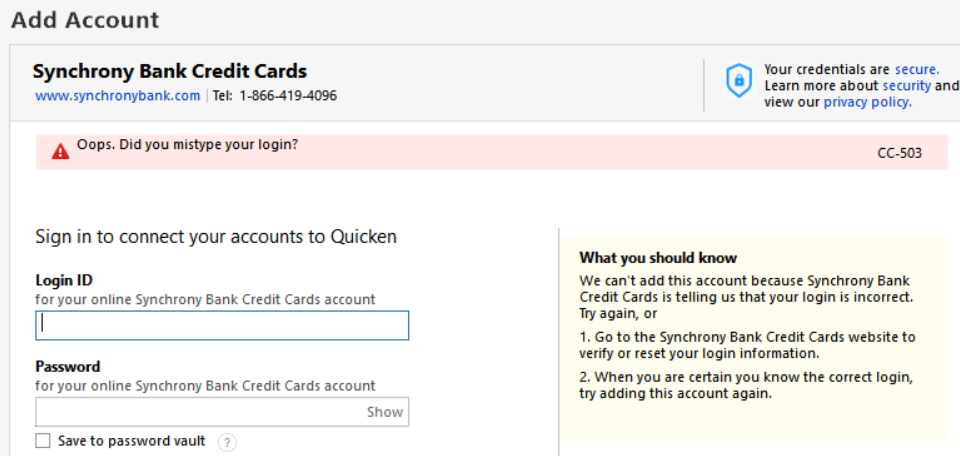Click the Password bold label

coord(67,367)
